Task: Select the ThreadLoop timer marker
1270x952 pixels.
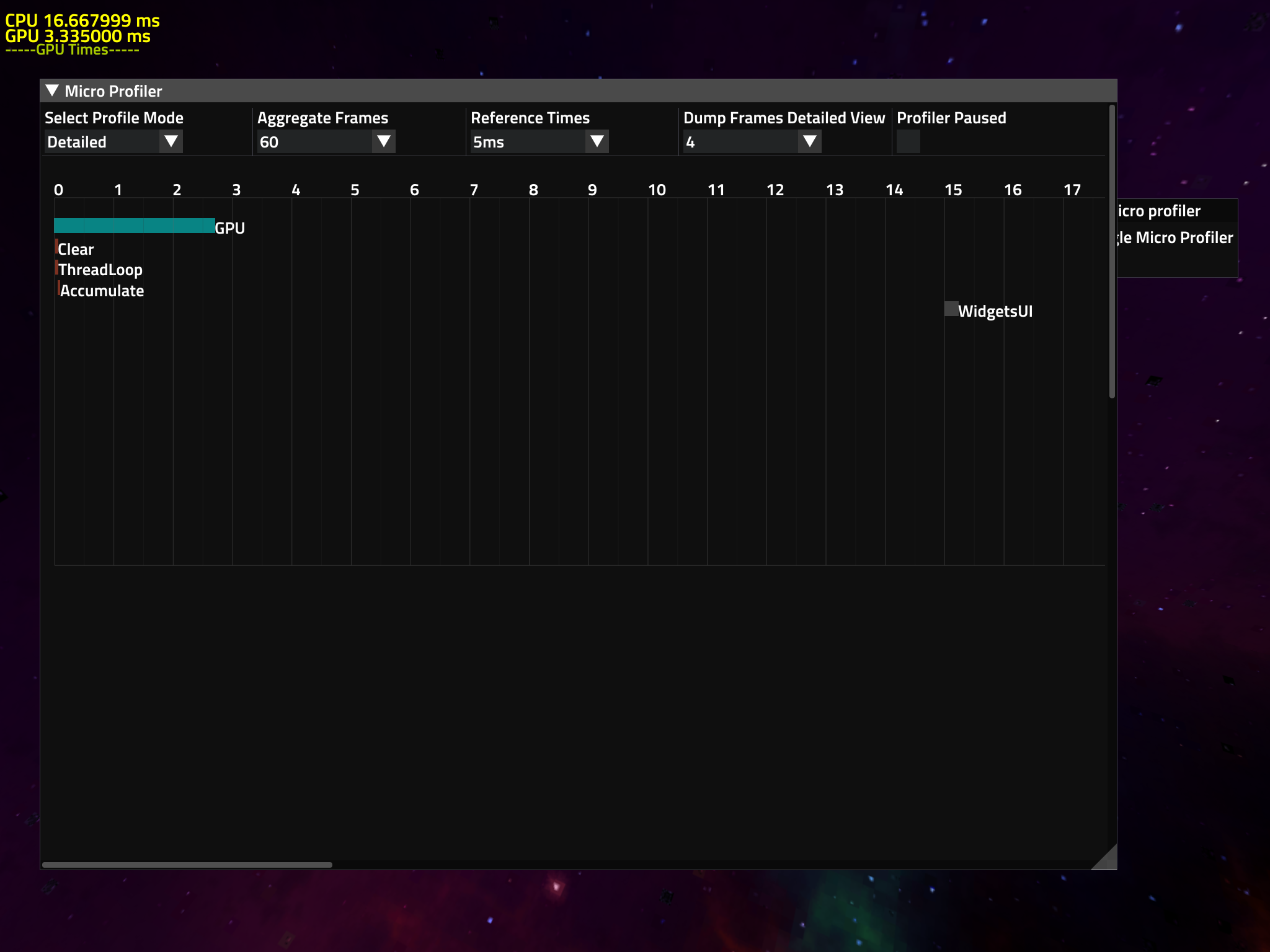Action: pyautogui.click(x=57, y=268)
